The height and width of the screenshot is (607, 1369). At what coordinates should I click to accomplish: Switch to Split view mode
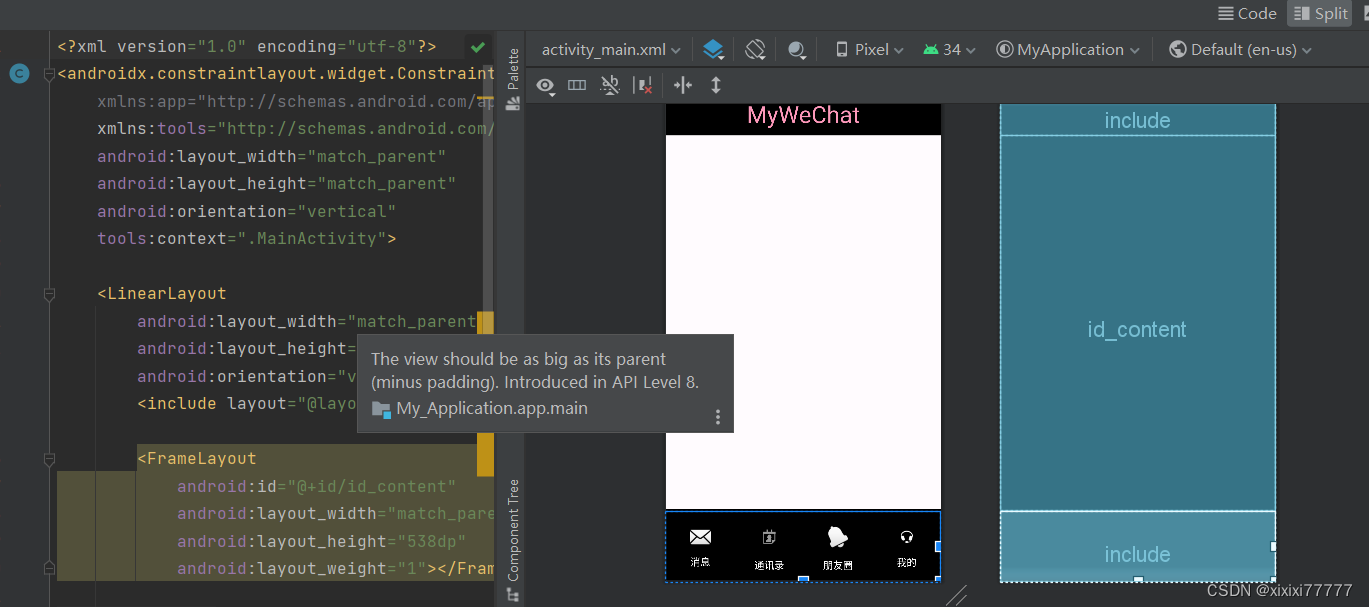pos(1320,13)
